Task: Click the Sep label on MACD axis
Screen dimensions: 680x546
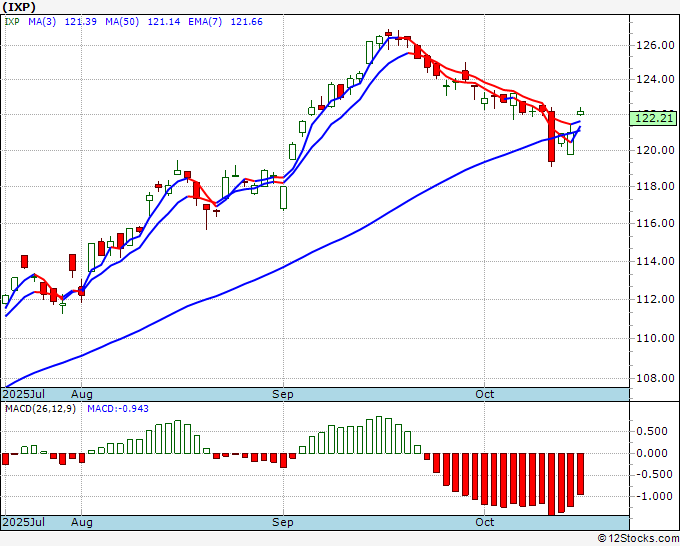Action: point(283,522)
